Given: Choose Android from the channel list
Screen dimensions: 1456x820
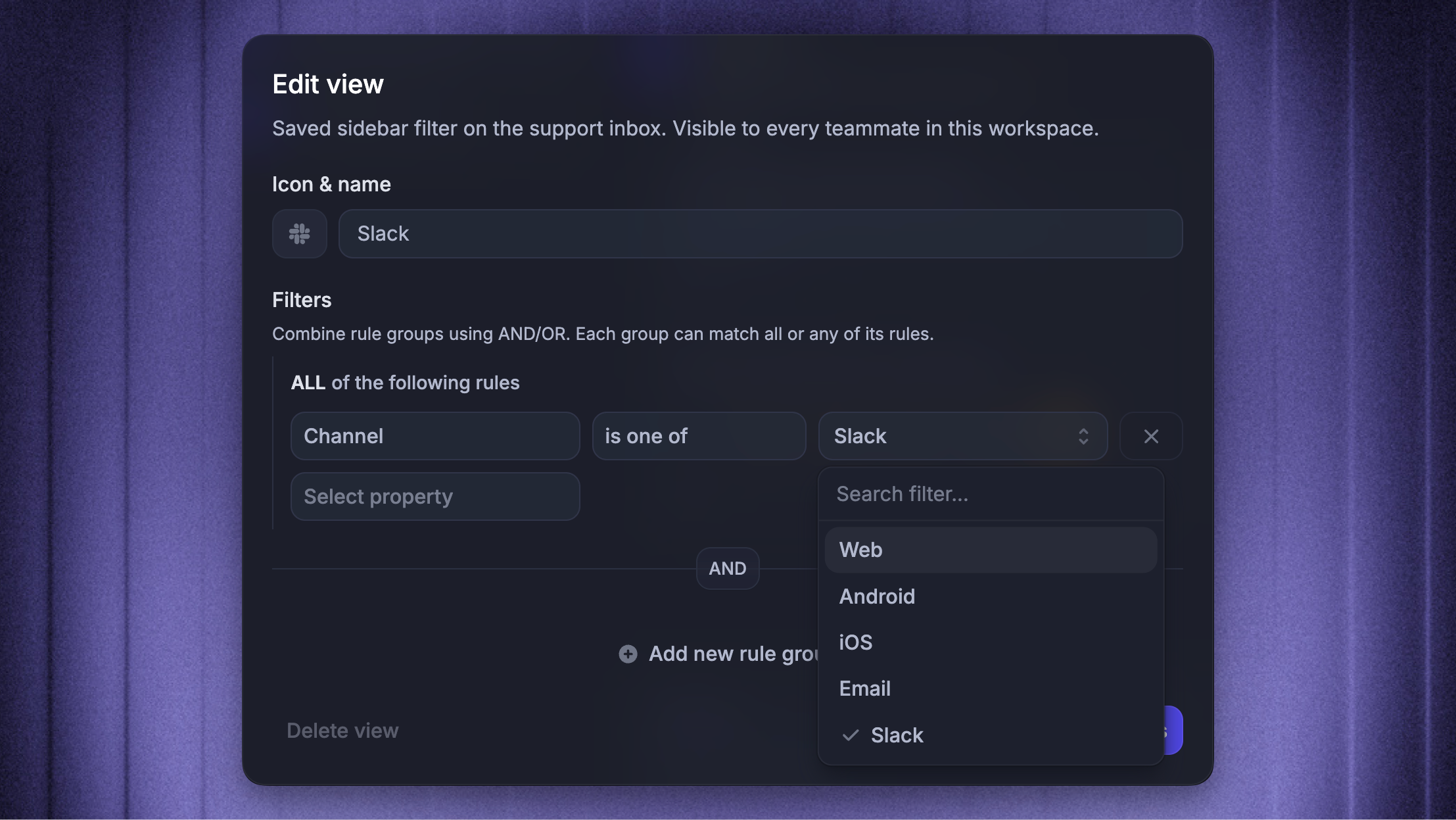Looking at the screenshot, I should [x=991, y=596].
